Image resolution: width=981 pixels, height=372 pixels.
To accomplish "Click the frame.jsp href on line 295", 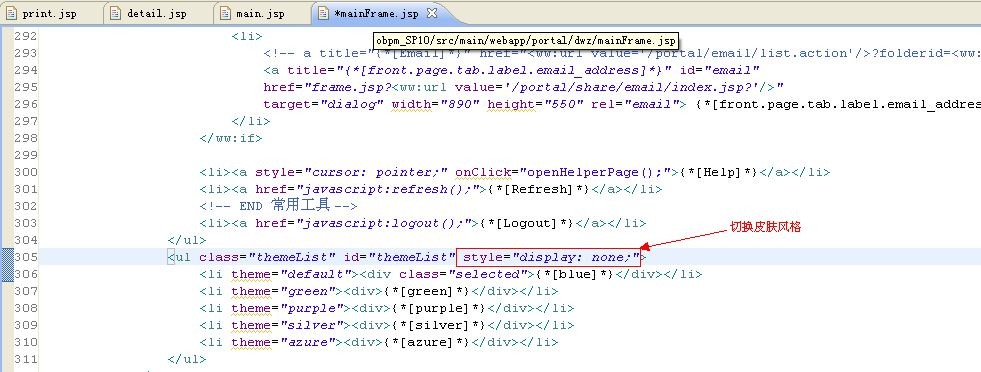I will coord(524,87).
